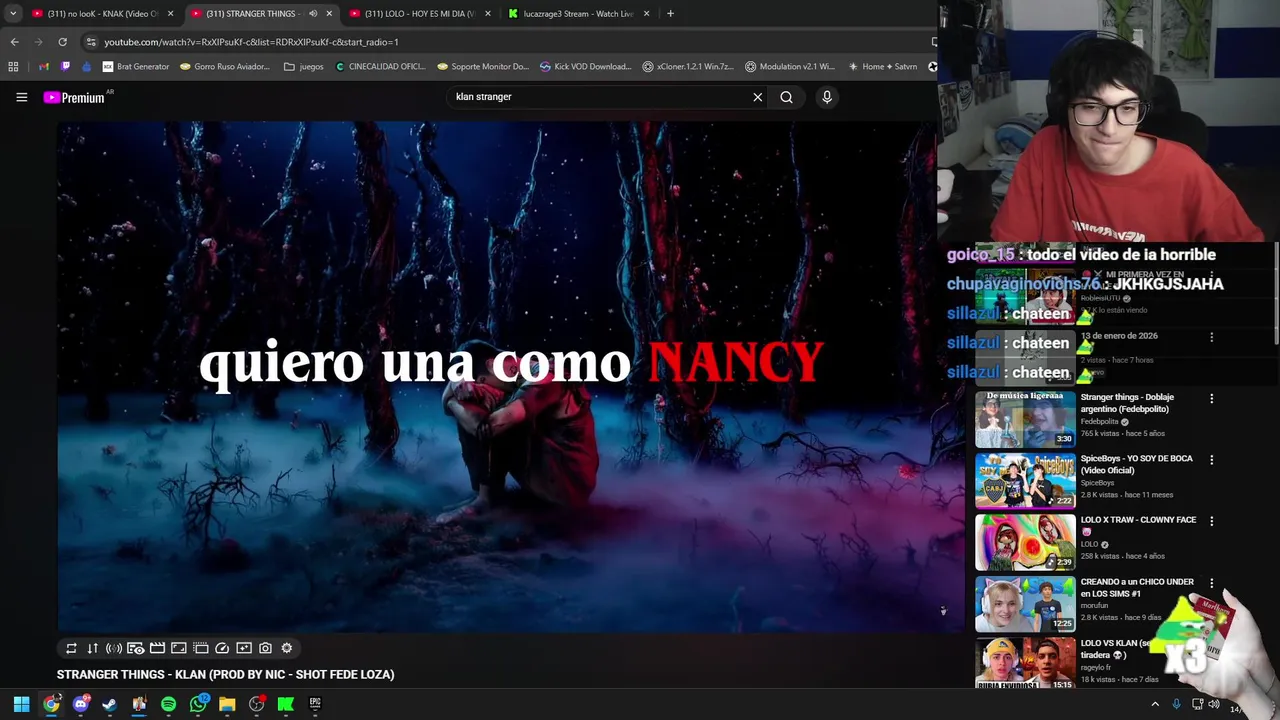Open WhatsApp from the taskbar
Screen dimensions: 1280x720
coord(198,704)
